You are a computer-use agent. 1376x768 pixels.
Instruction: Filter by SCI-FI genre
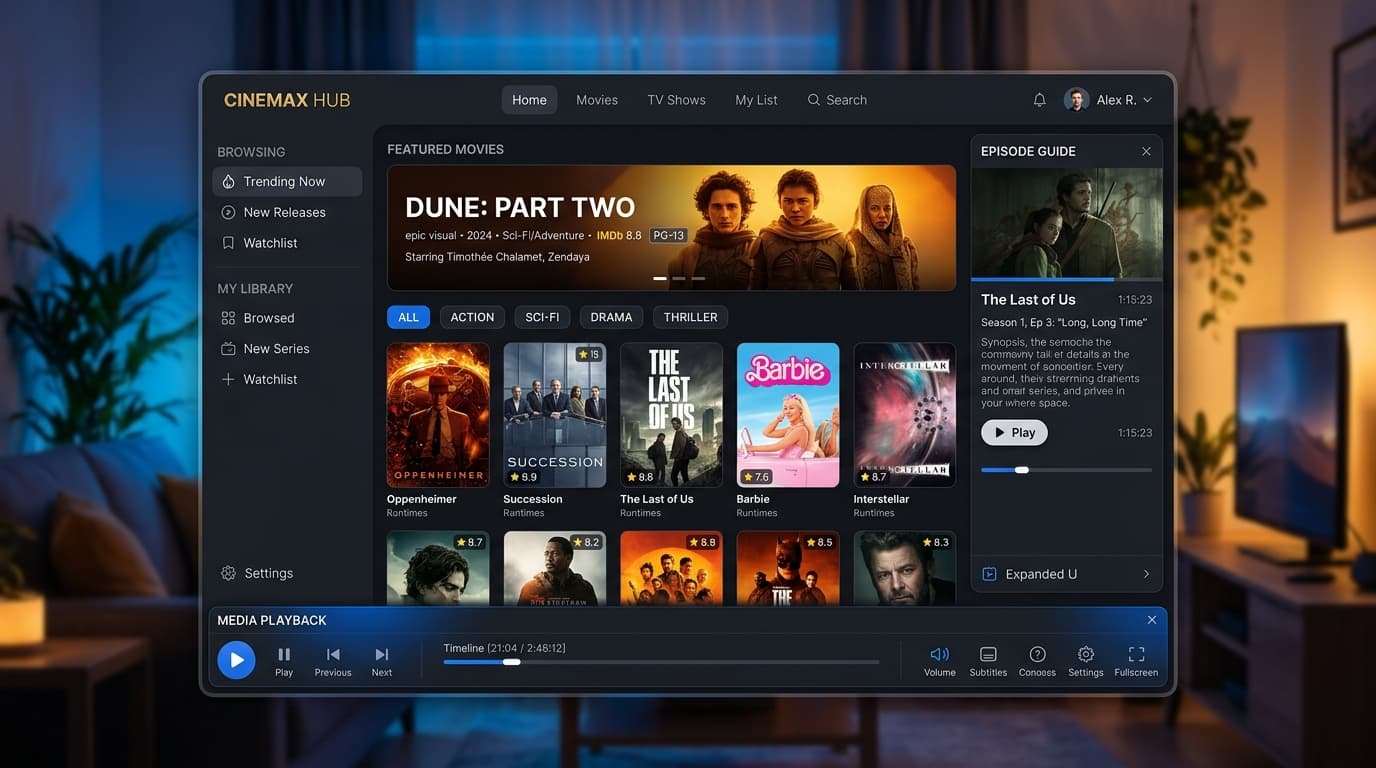click(542, 317)
